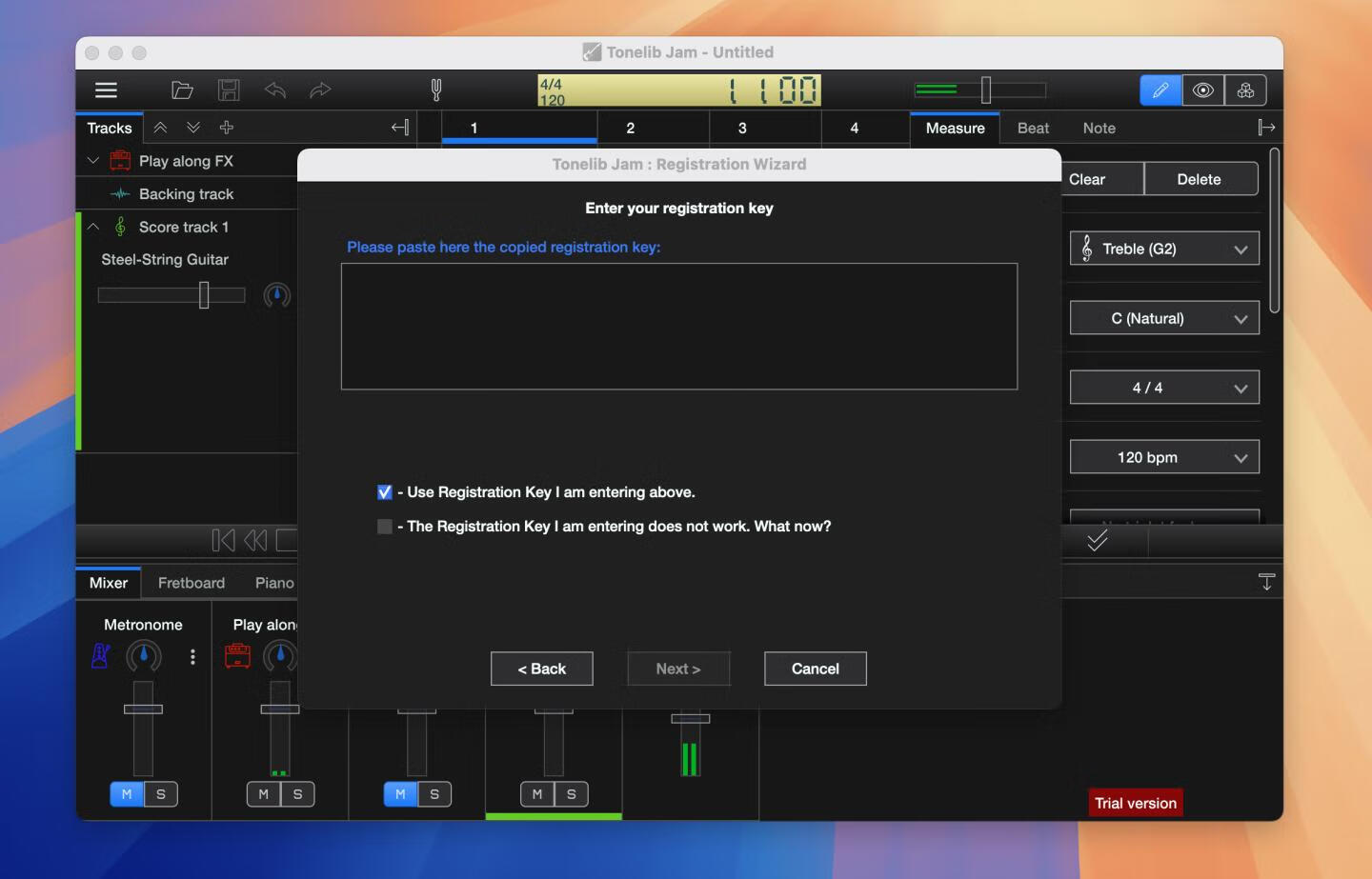Click the collapse bottom panel icon

coord(1266,582)
